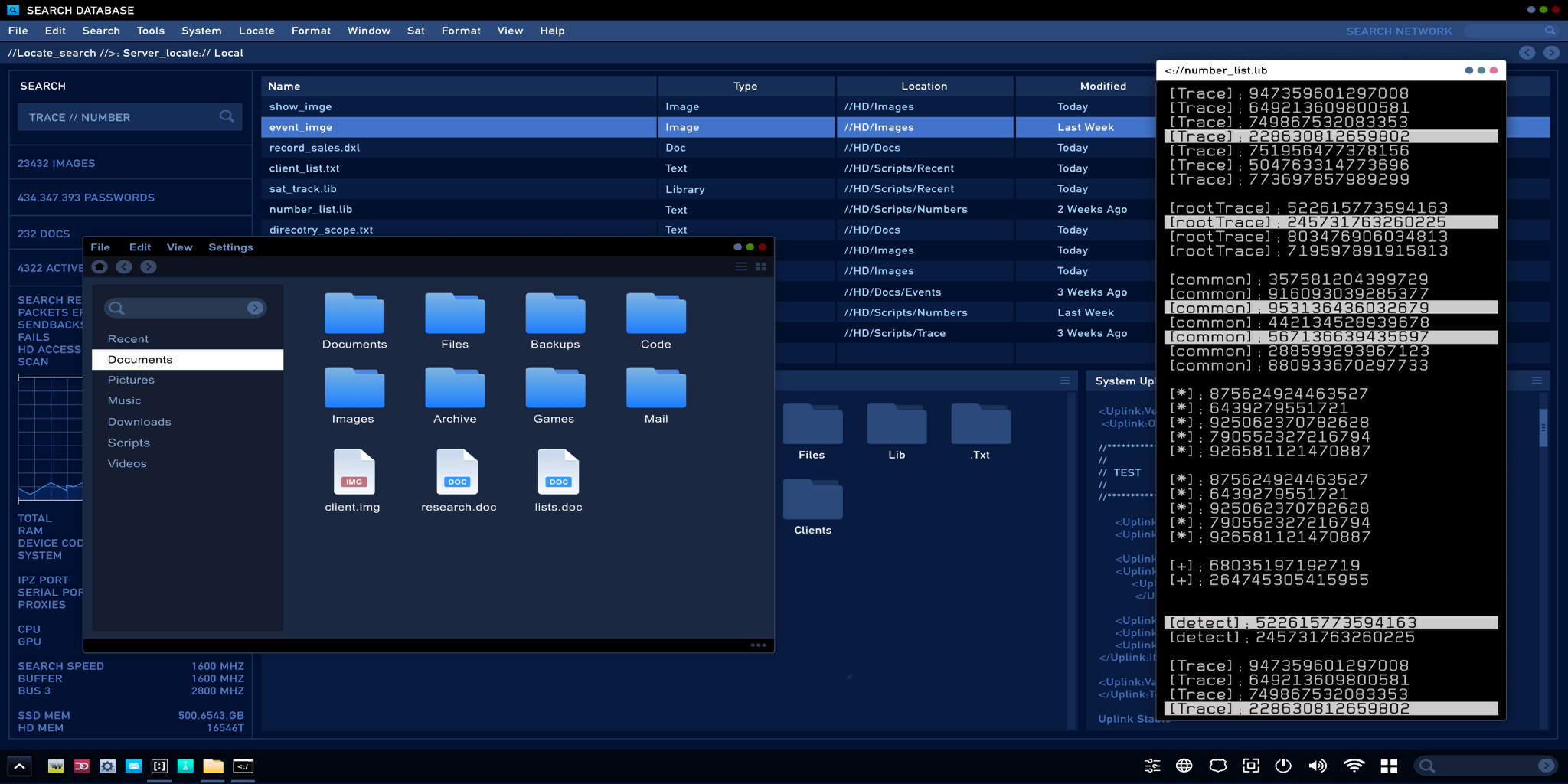Click the taskbar search submit arrow
This screenshot has height=784, width=1568.
tap(1546, 766)
